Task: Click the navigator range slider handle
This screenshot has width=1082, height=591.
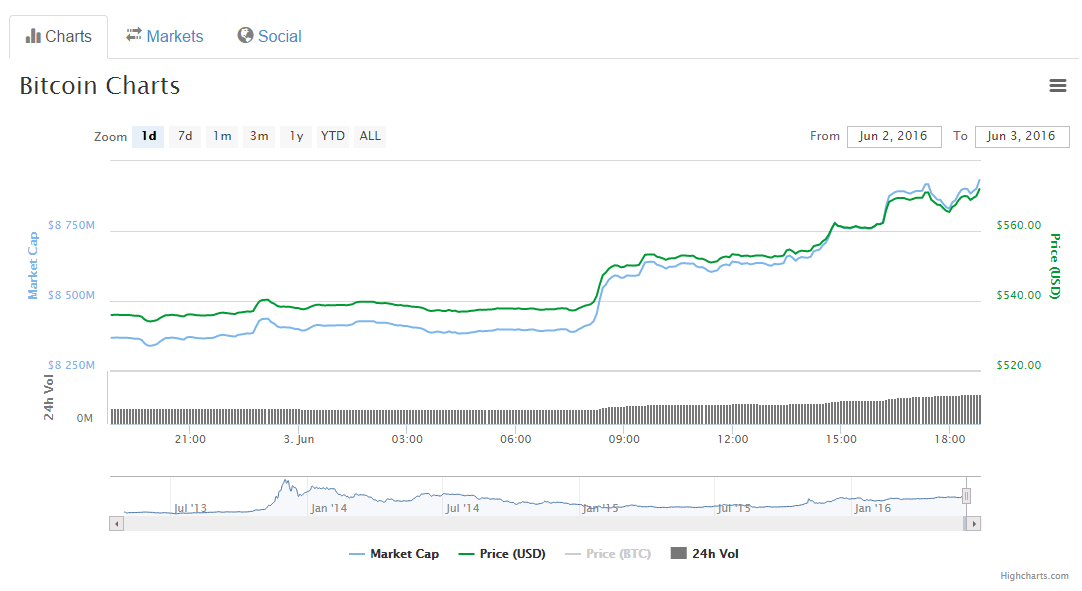Action: click(966, 496)
